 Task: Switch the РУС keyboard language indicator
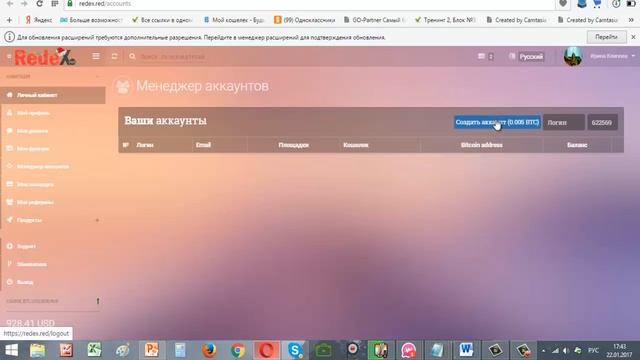[x=593, y=351]
